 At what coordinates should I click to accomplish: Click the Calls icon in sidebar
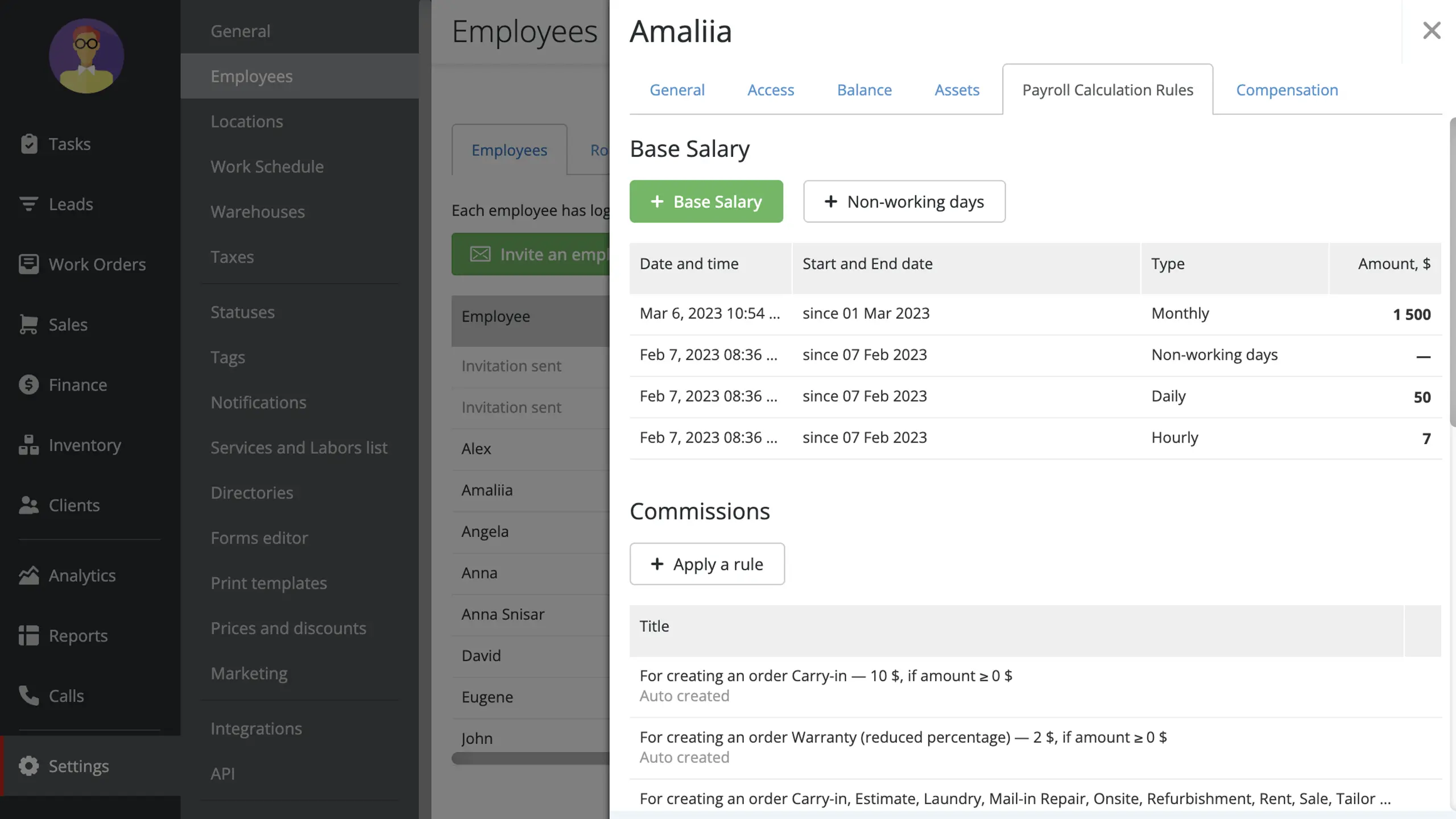[x=28, y=696]
